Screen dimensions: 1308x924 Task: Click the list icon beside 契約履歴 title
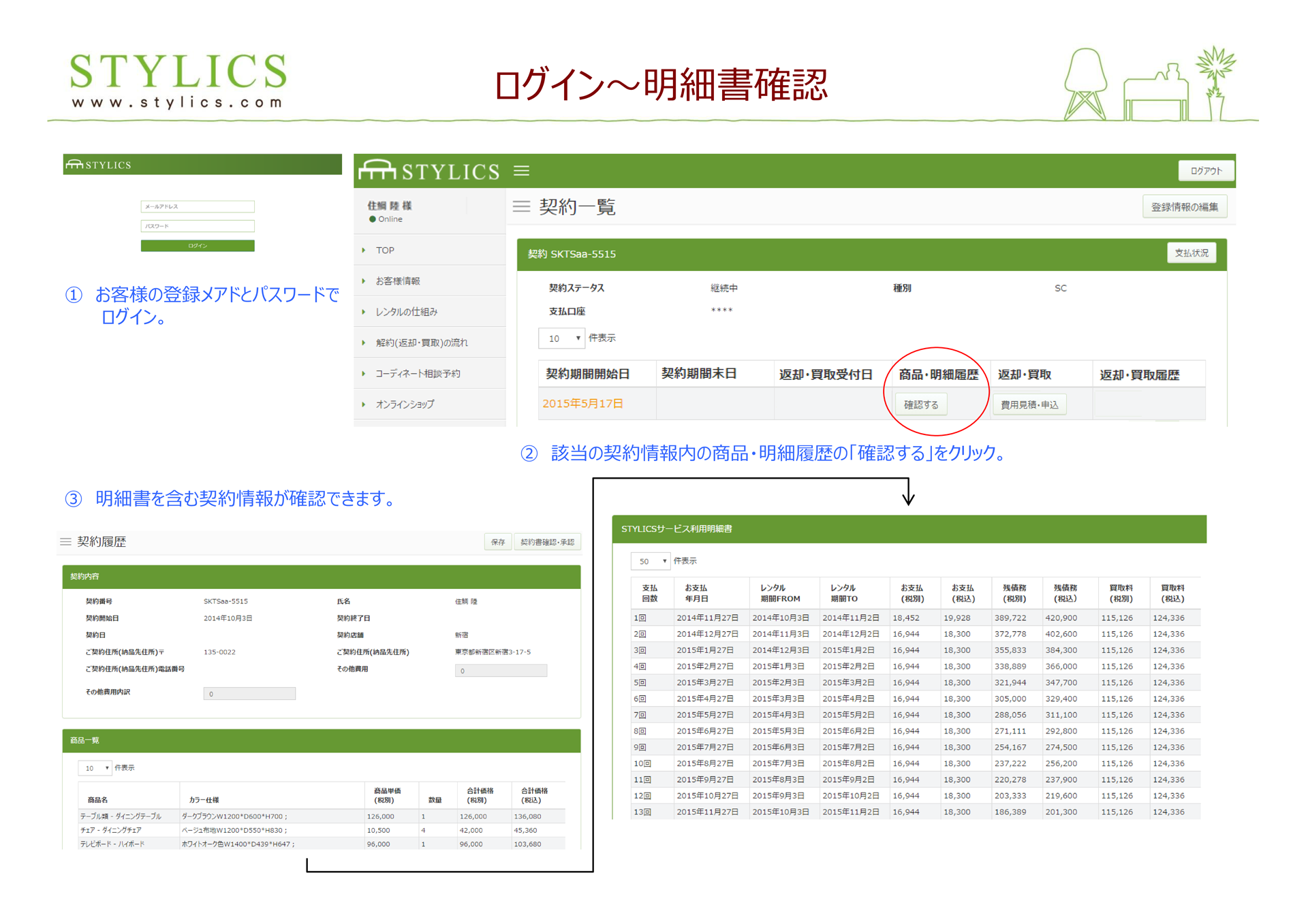(65, 542)
